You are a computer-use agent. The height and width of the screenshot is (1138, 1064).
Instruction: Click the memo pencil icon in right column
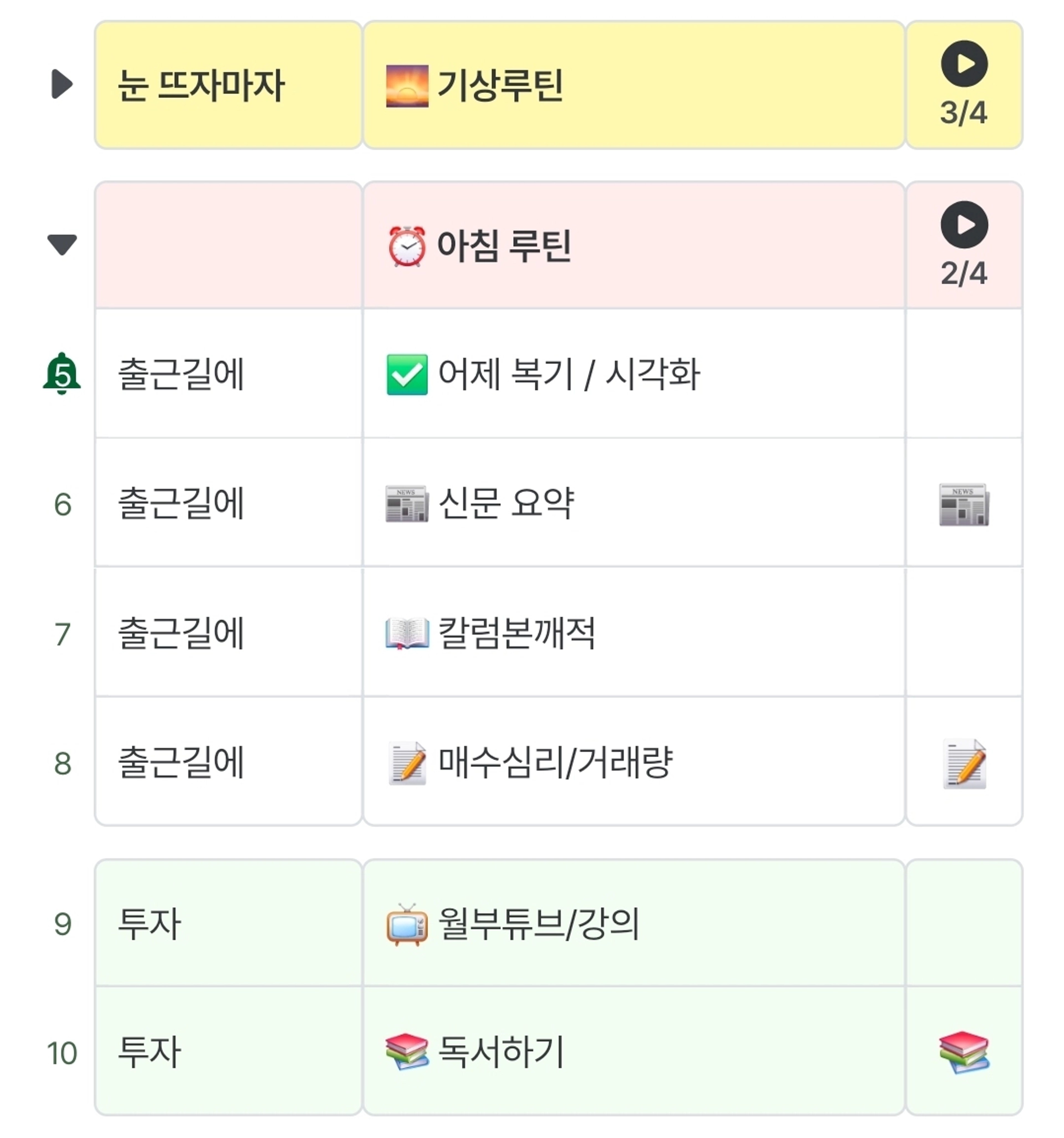pyautogui.click(x=964, y=763)
